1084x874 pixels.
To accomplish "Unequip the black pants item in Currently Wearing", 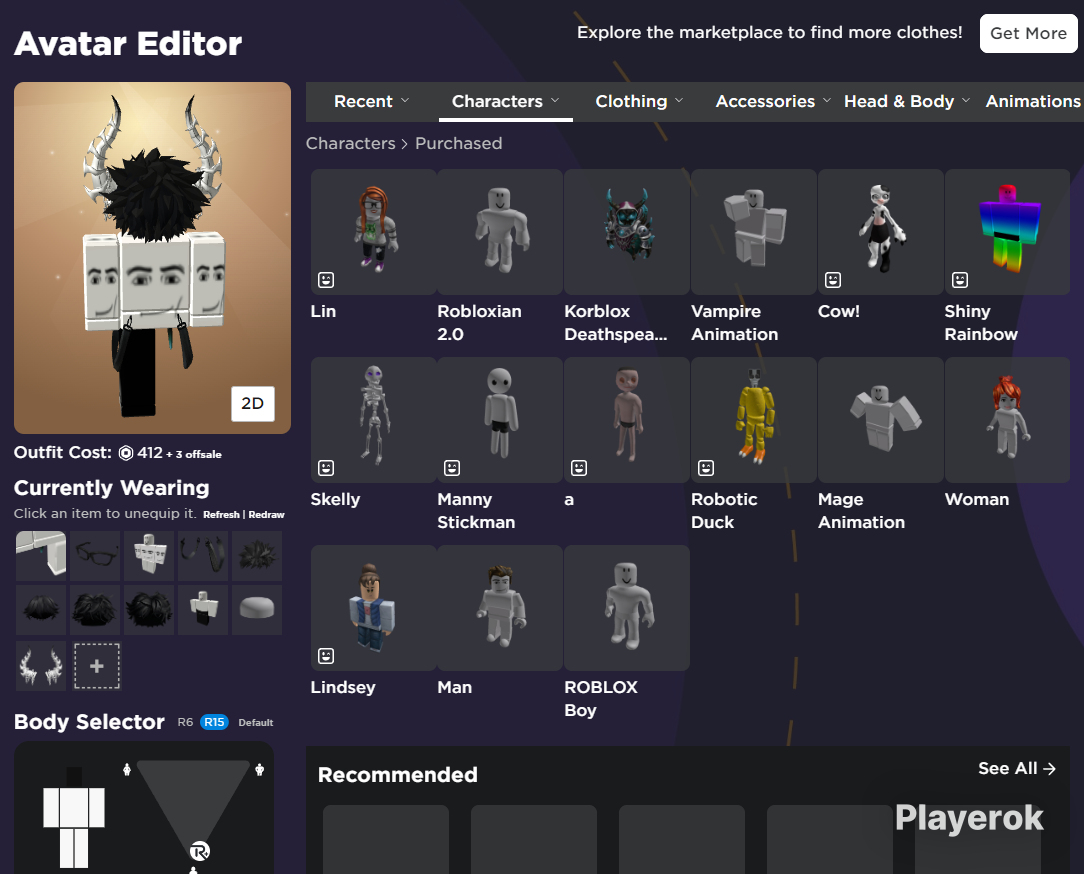I will [203, 610].
